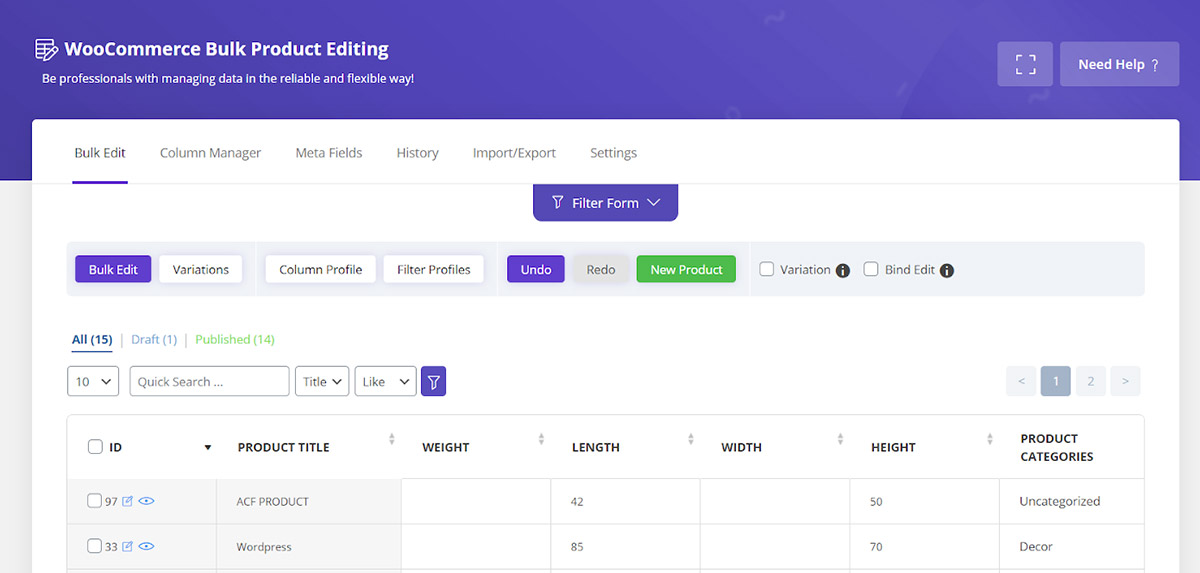Click the Quick Search input field

pos(209,381)
